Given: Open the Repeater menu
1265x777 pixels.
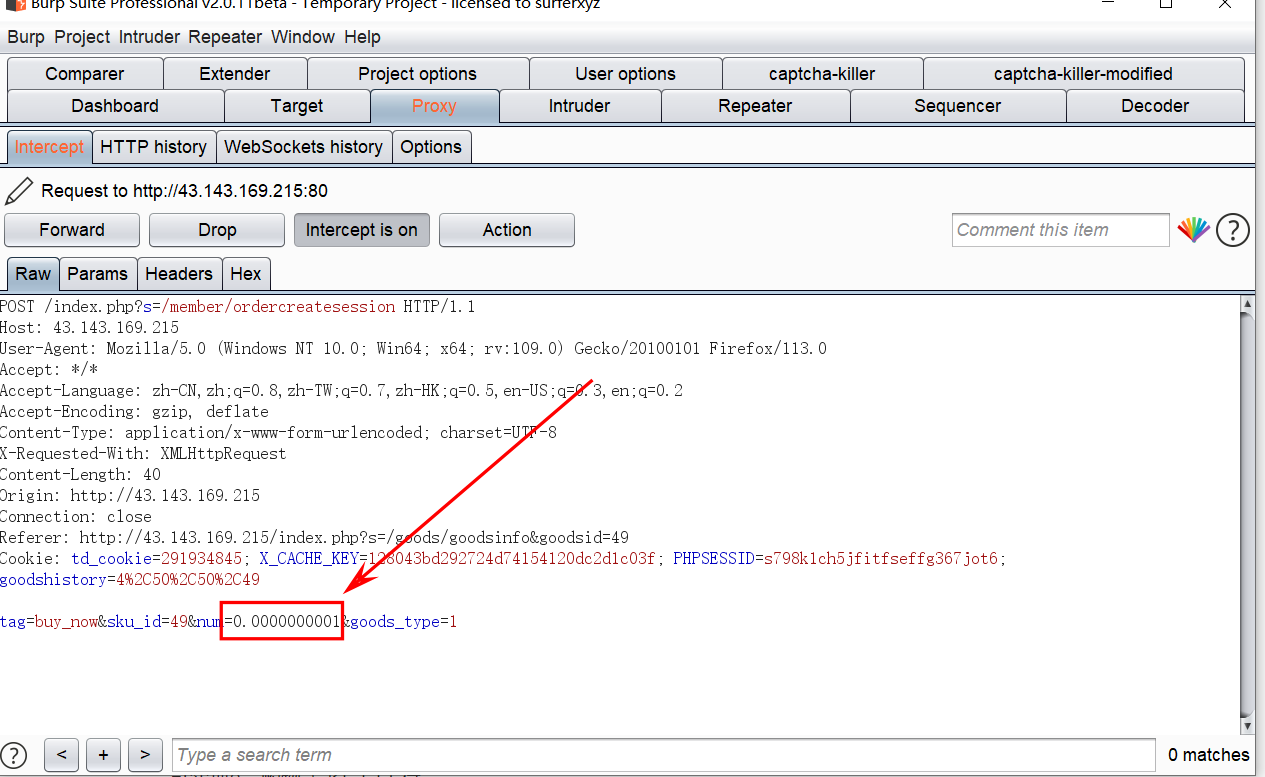Looking at the screenshot, I should click(225, 37).
